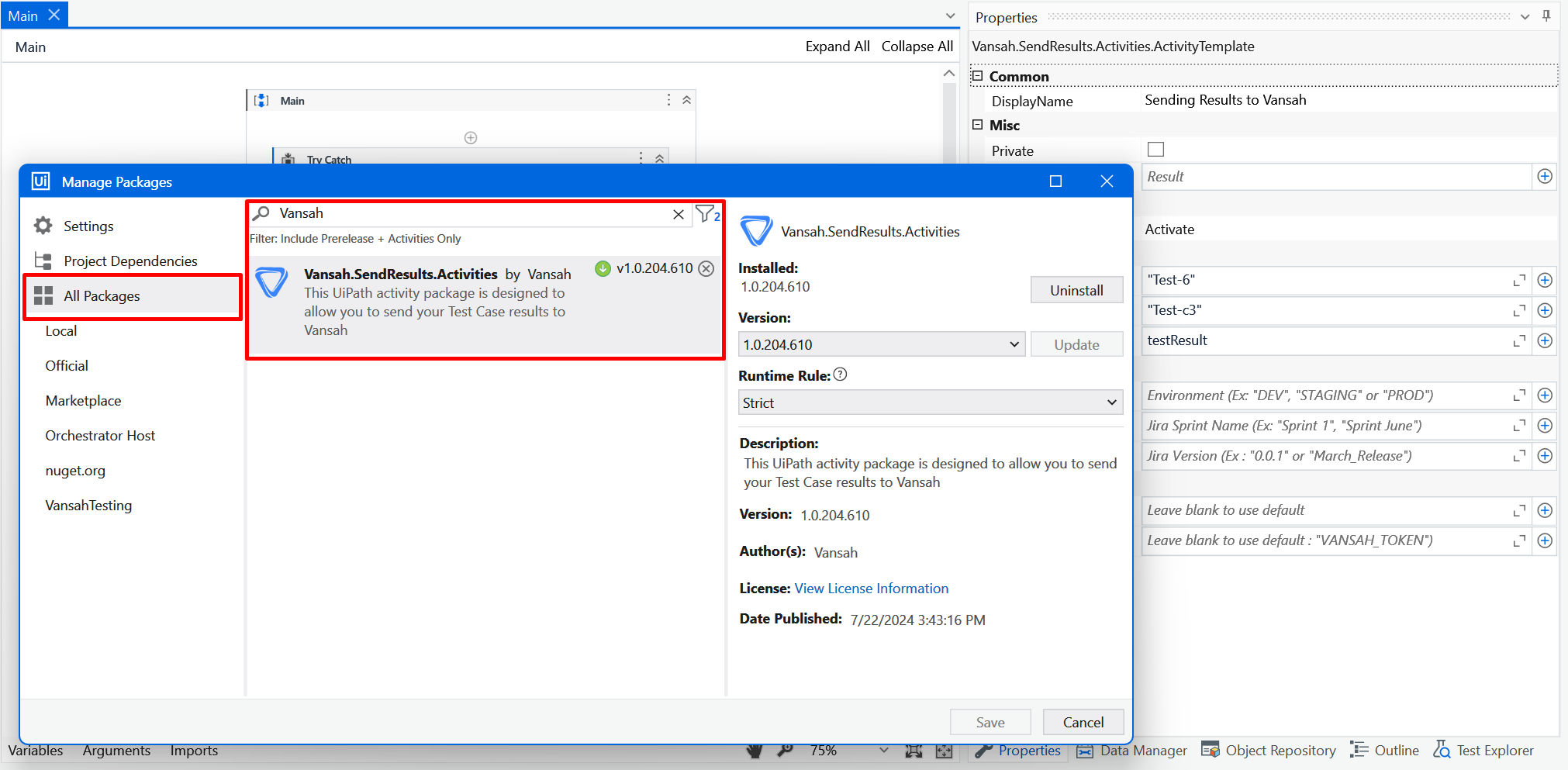Screen dimensions: 1568x770
Task: Open the Runtime Rule help icon
Action: pos(840,375)
